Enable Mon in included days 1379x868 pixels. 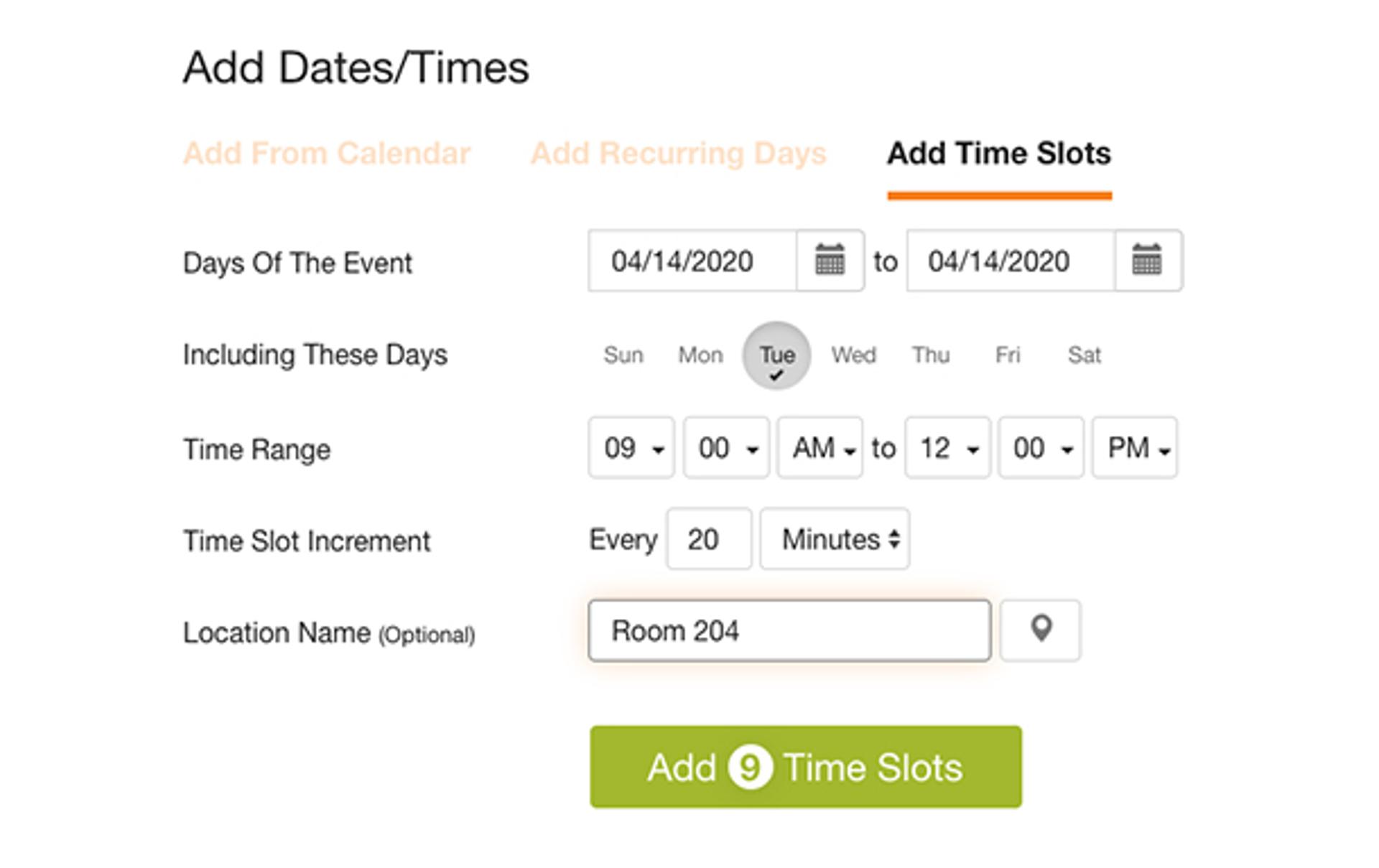(x=700, y=355)
